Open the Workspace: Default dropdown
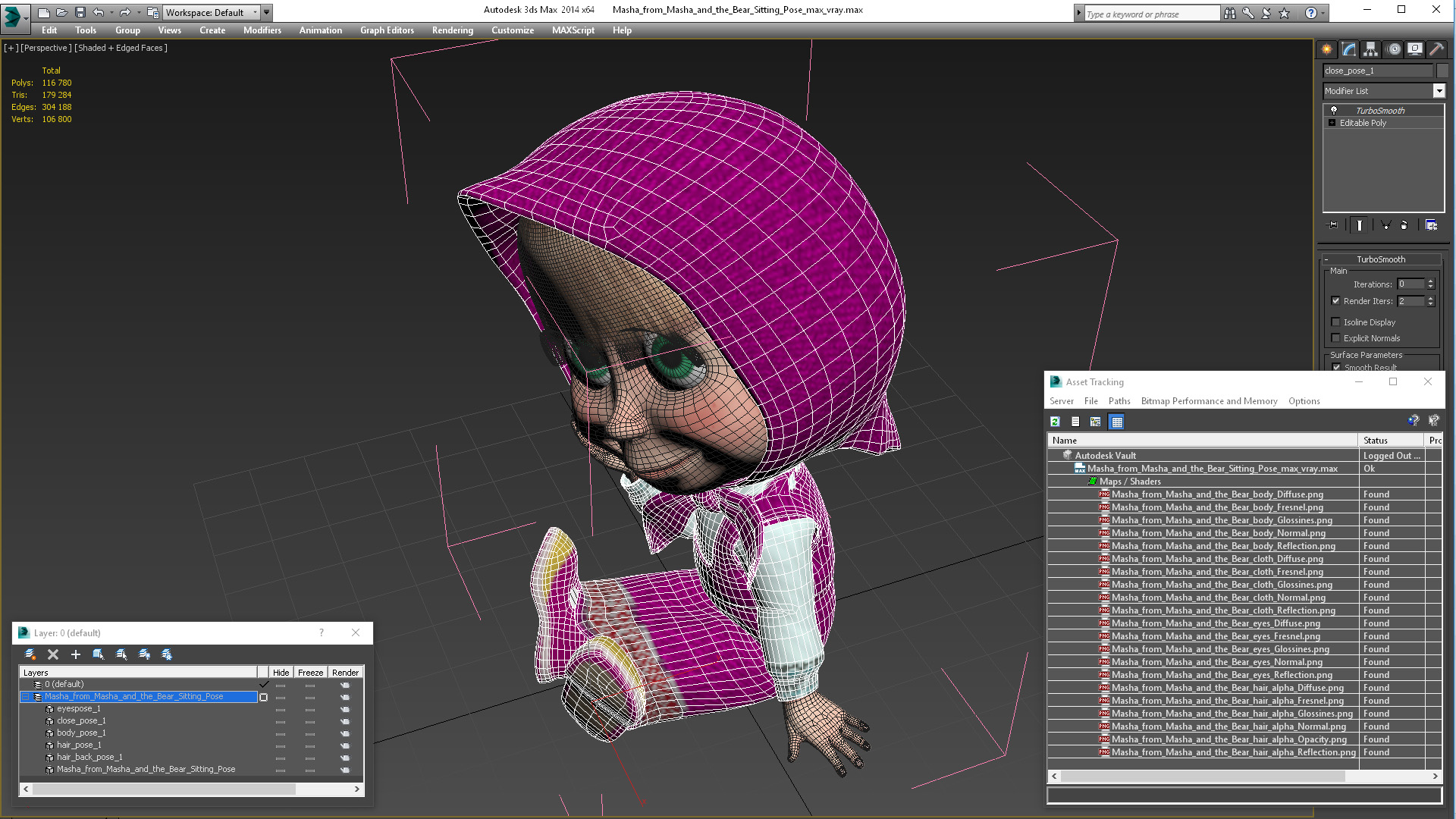The image size is (1456, 819). (212, 12)
